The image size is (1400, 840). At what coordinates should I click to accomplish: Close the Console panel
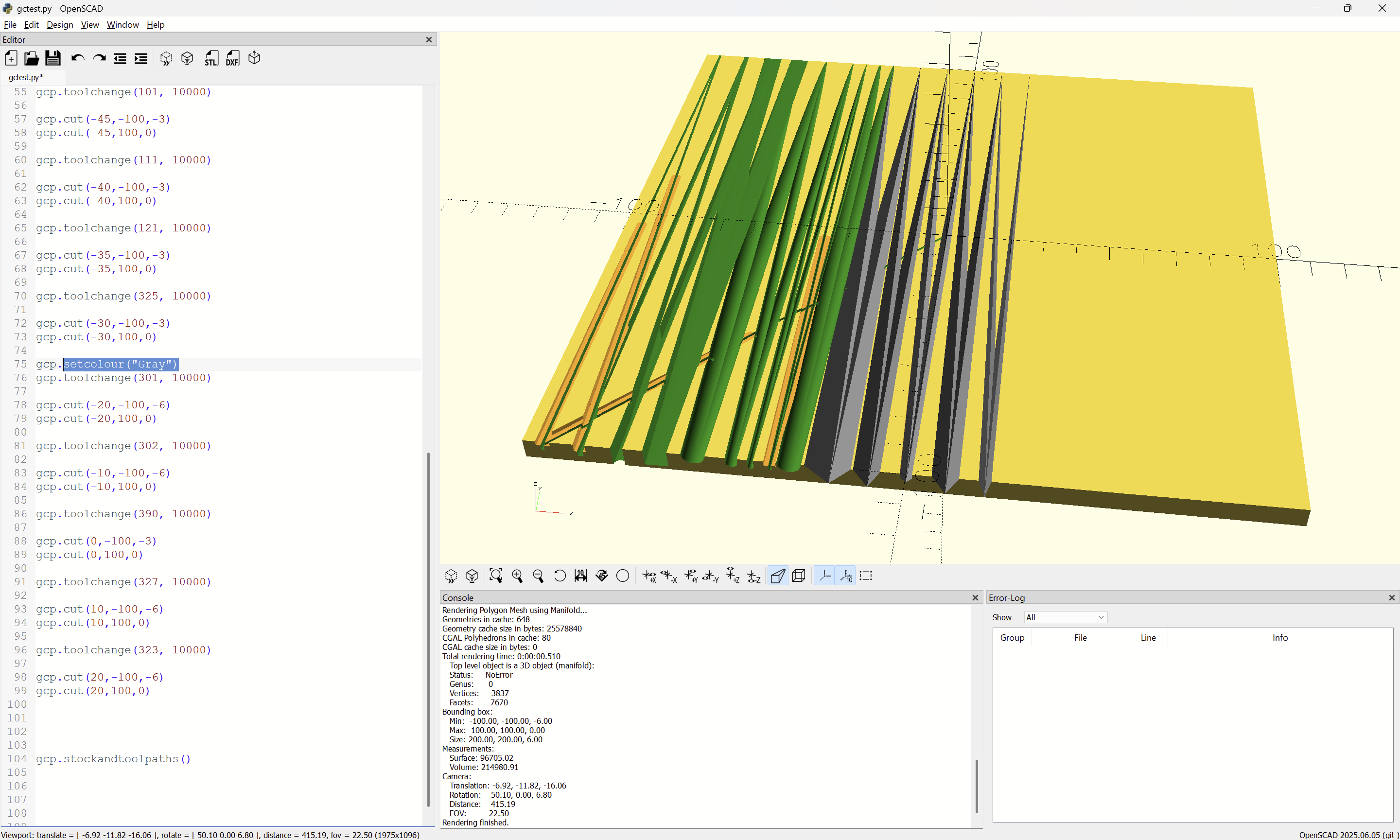click(x=975, y=598)
